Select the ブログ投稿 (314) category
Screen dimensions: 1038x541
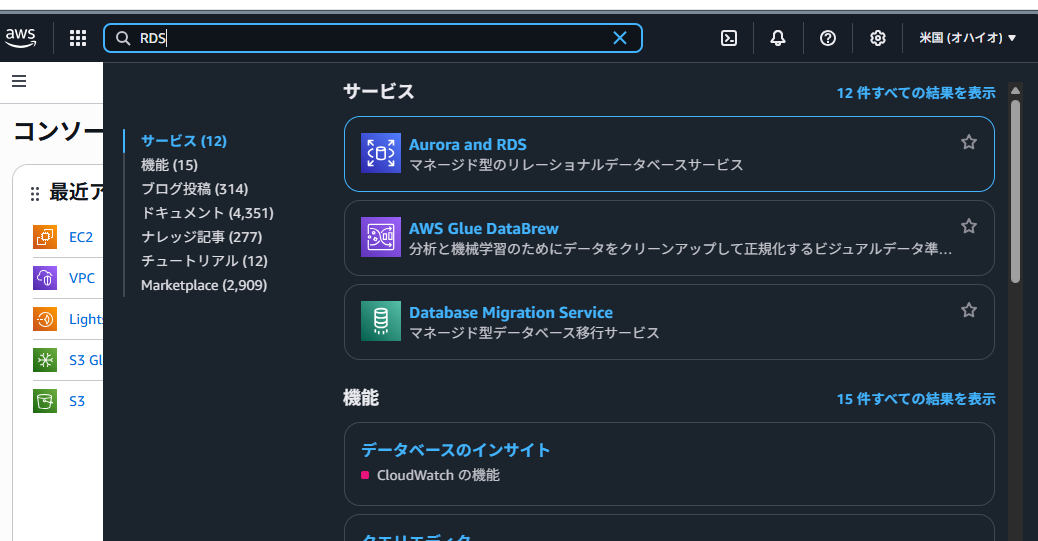[194, 189]
